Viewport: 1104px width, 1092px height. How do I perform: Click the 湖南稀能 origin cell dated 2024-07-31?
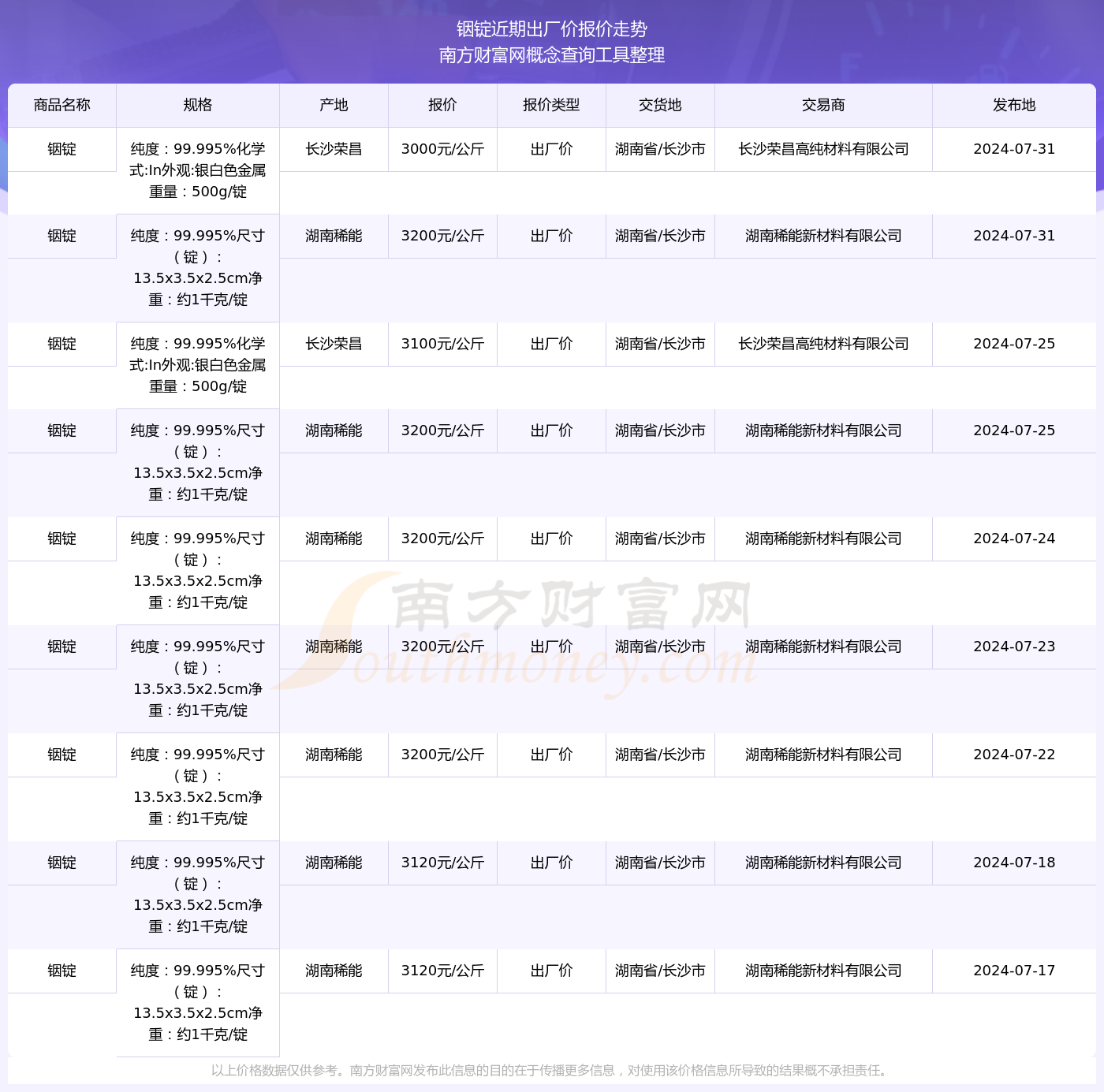(x=334, y=236)
